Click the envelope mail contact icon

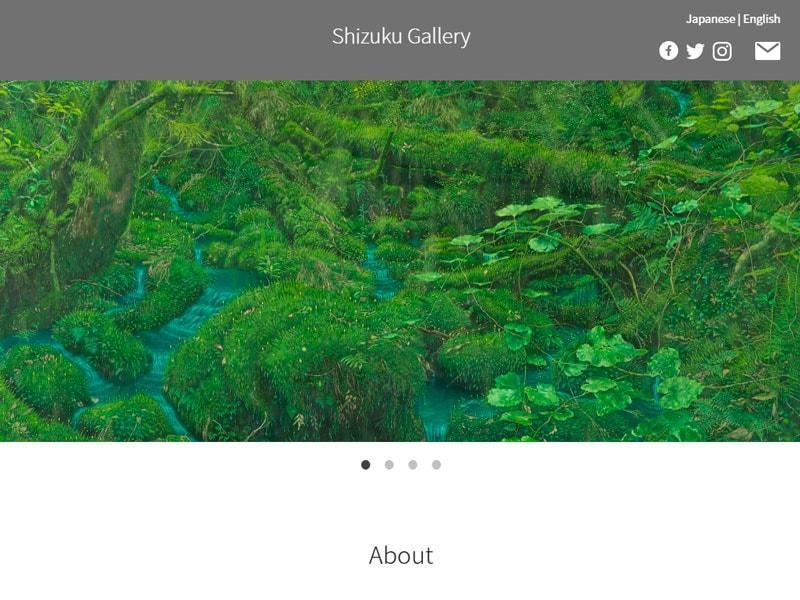tap(767, 51)
